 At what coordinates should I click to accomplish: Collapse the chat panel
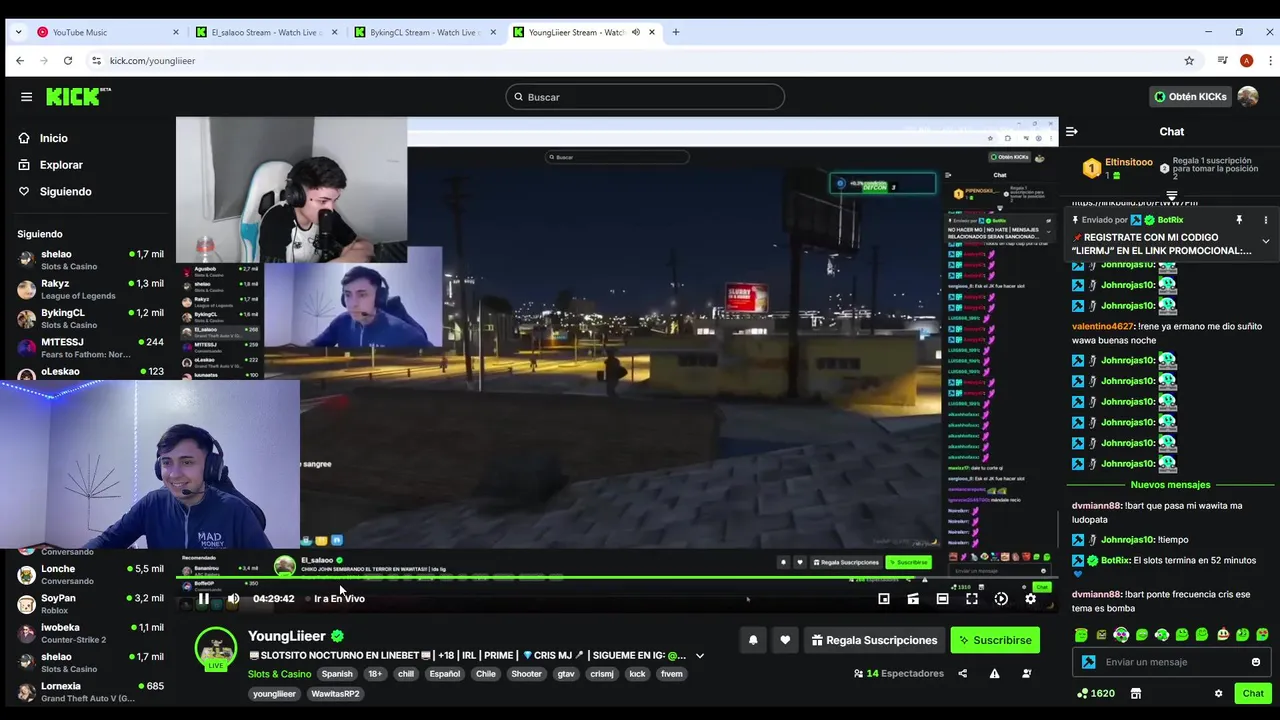point(1071,131)
